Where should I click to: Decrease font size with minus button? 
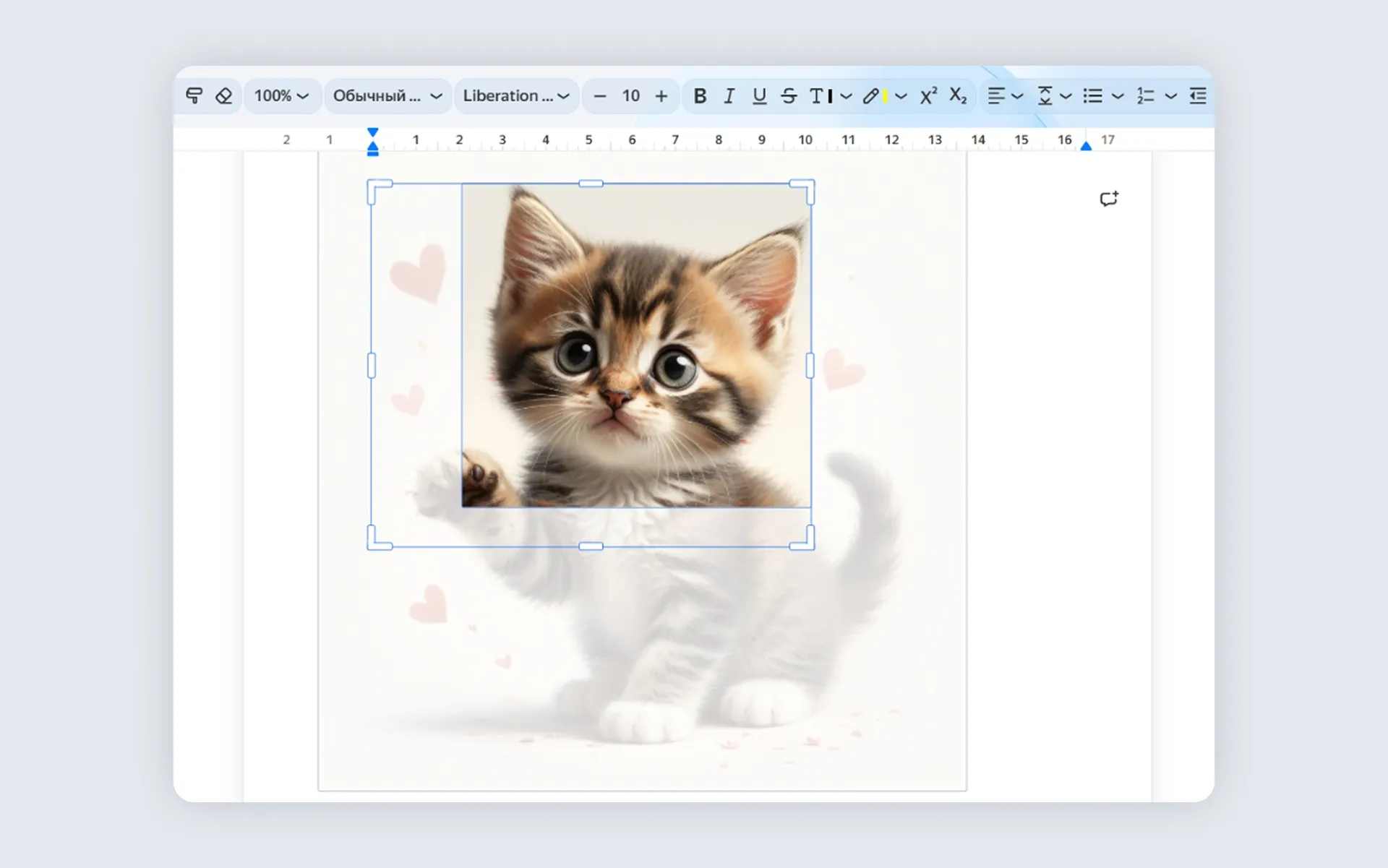[x=599, y=96]
